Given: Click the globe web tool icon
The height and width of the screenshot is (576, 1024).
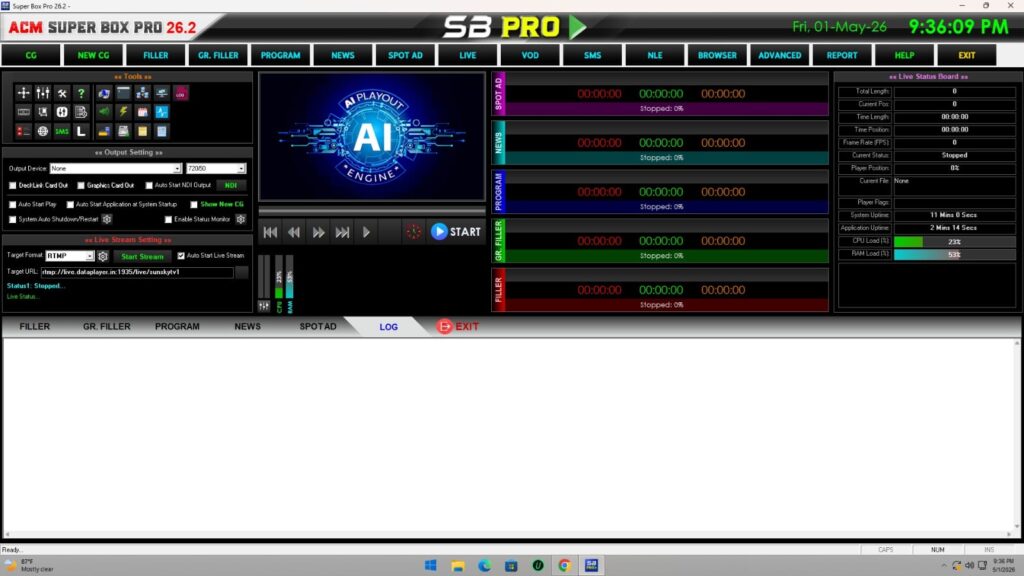Looking at the screenshot, I should pyautogui.click(x=42, y=131).
